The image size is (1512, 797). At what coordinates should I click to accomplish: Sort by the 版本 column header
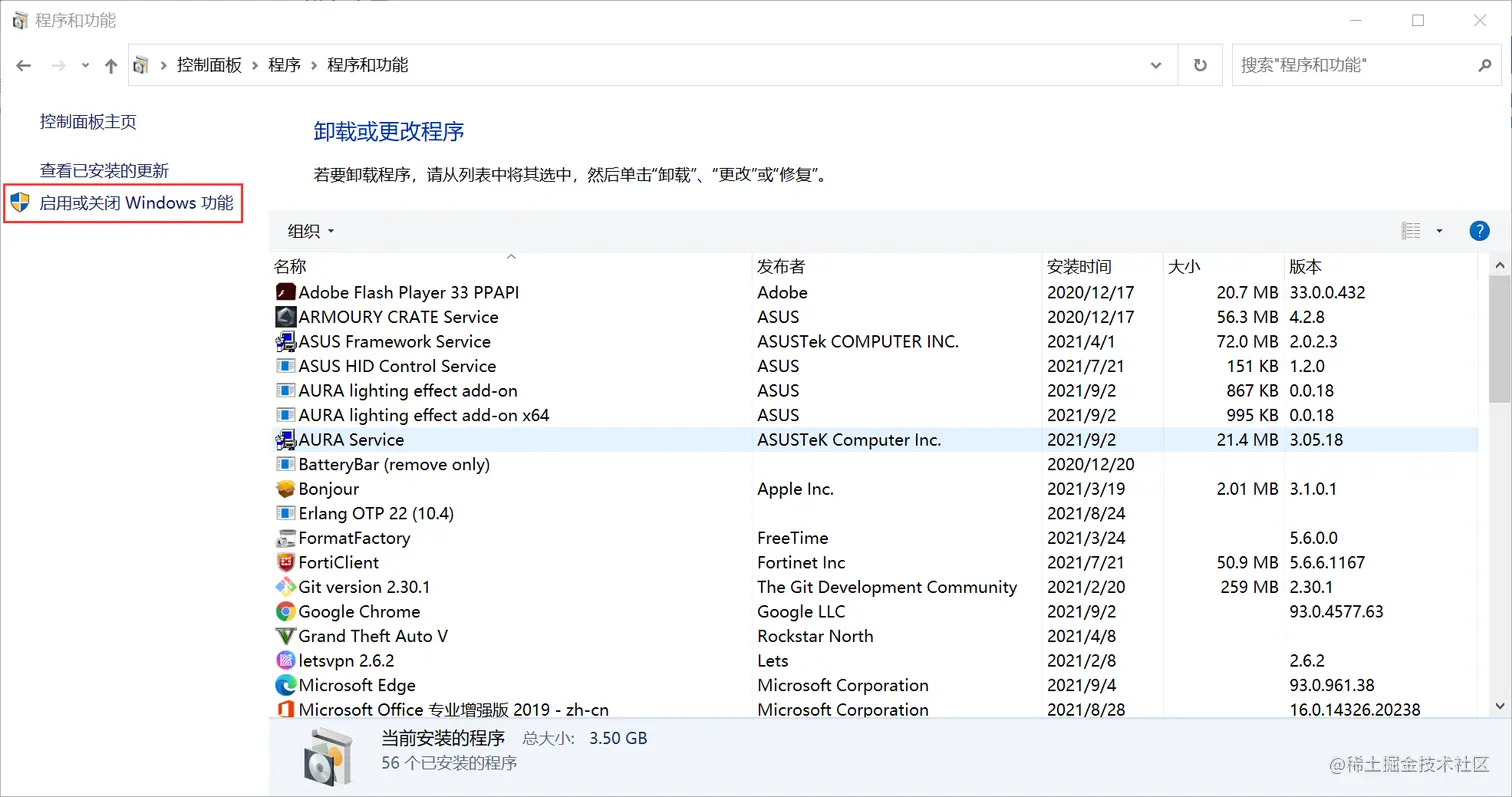1382,267
